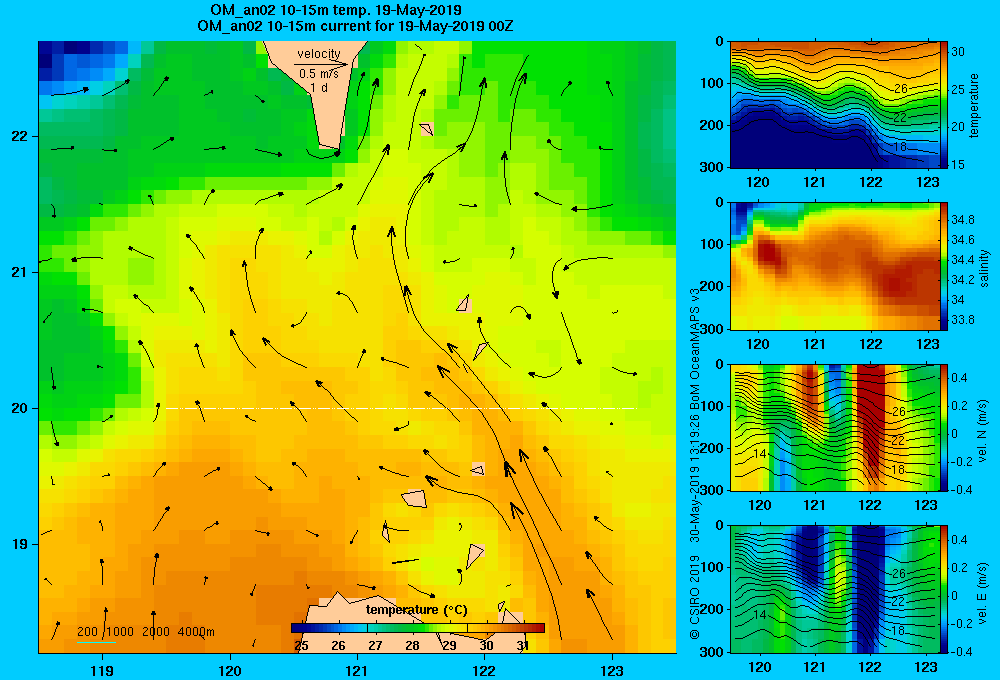Click the 'temperature (°C)' colorbar label
This screenshot has height=680, width=1000.
click(x=417, y=610)
